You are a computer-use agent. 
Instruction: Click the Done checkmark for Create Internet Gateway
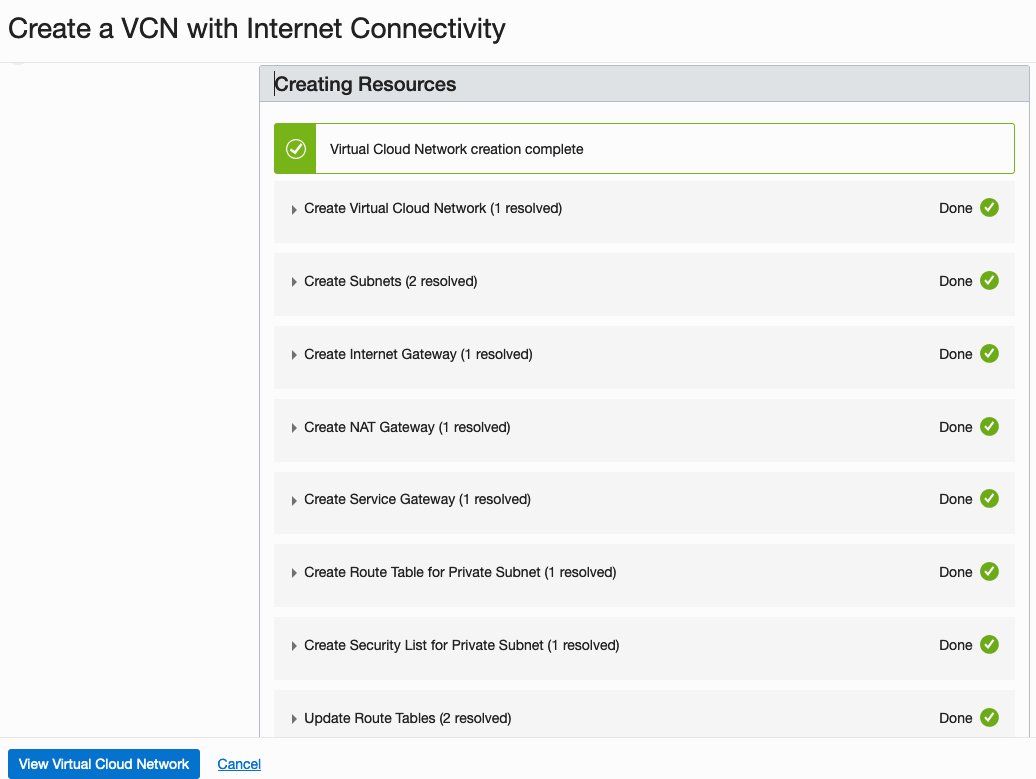pos(989,354)
